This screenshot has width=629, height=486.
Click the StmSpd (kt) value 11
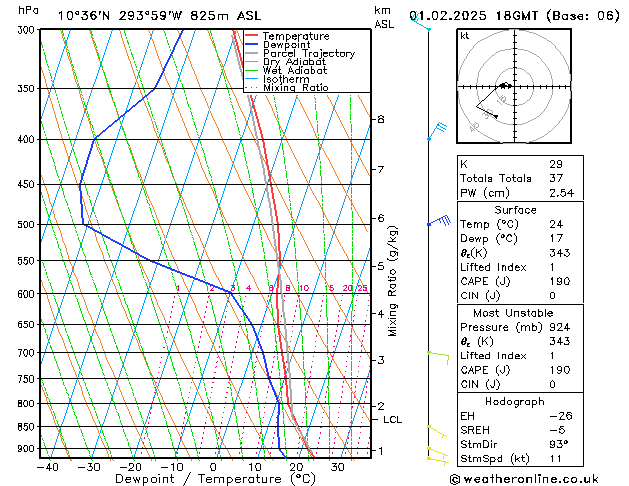(556, 458)
